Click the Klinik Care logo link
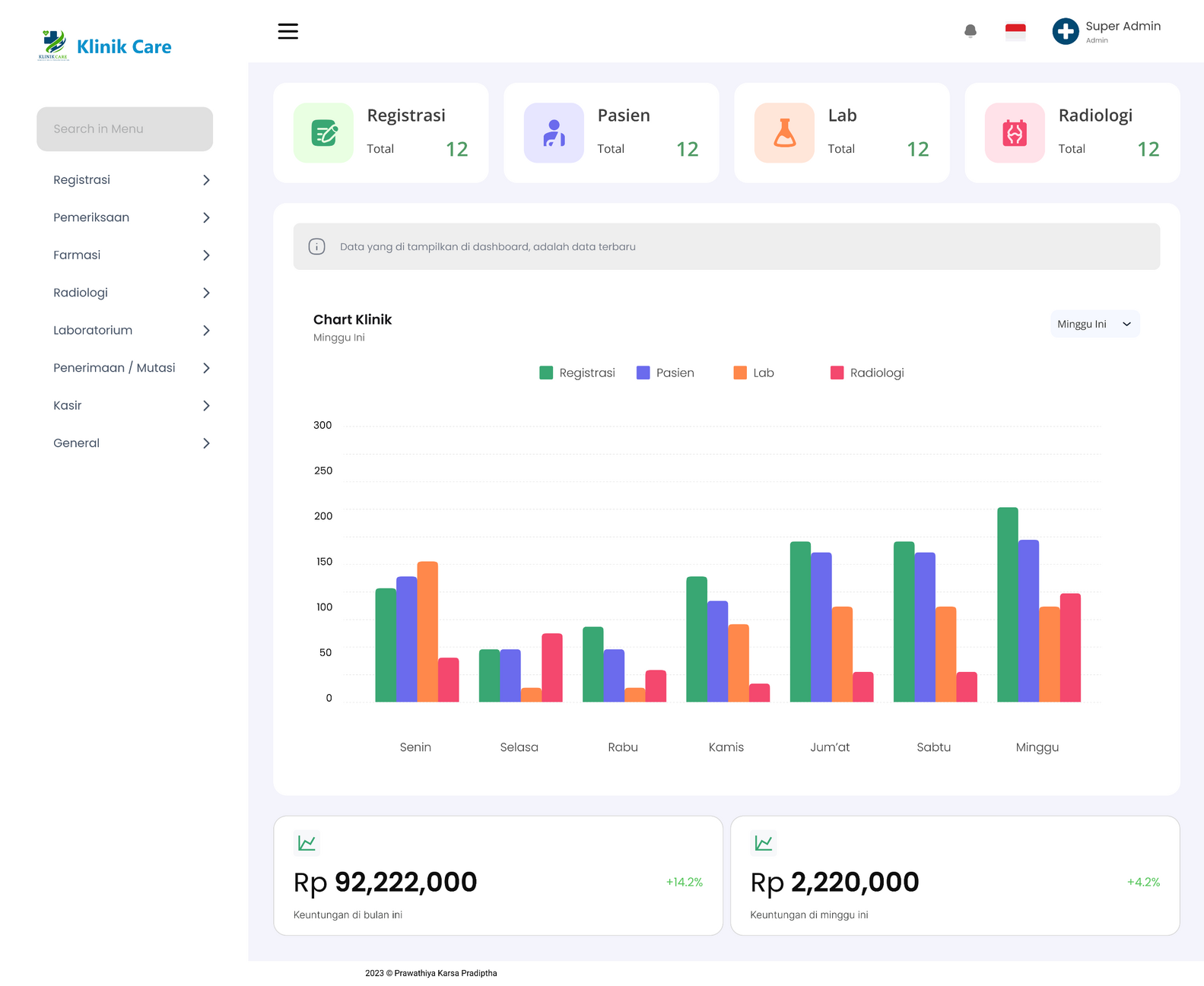Screen dimensions: 1204x986 pyautogui.click(x=105, y=46)
